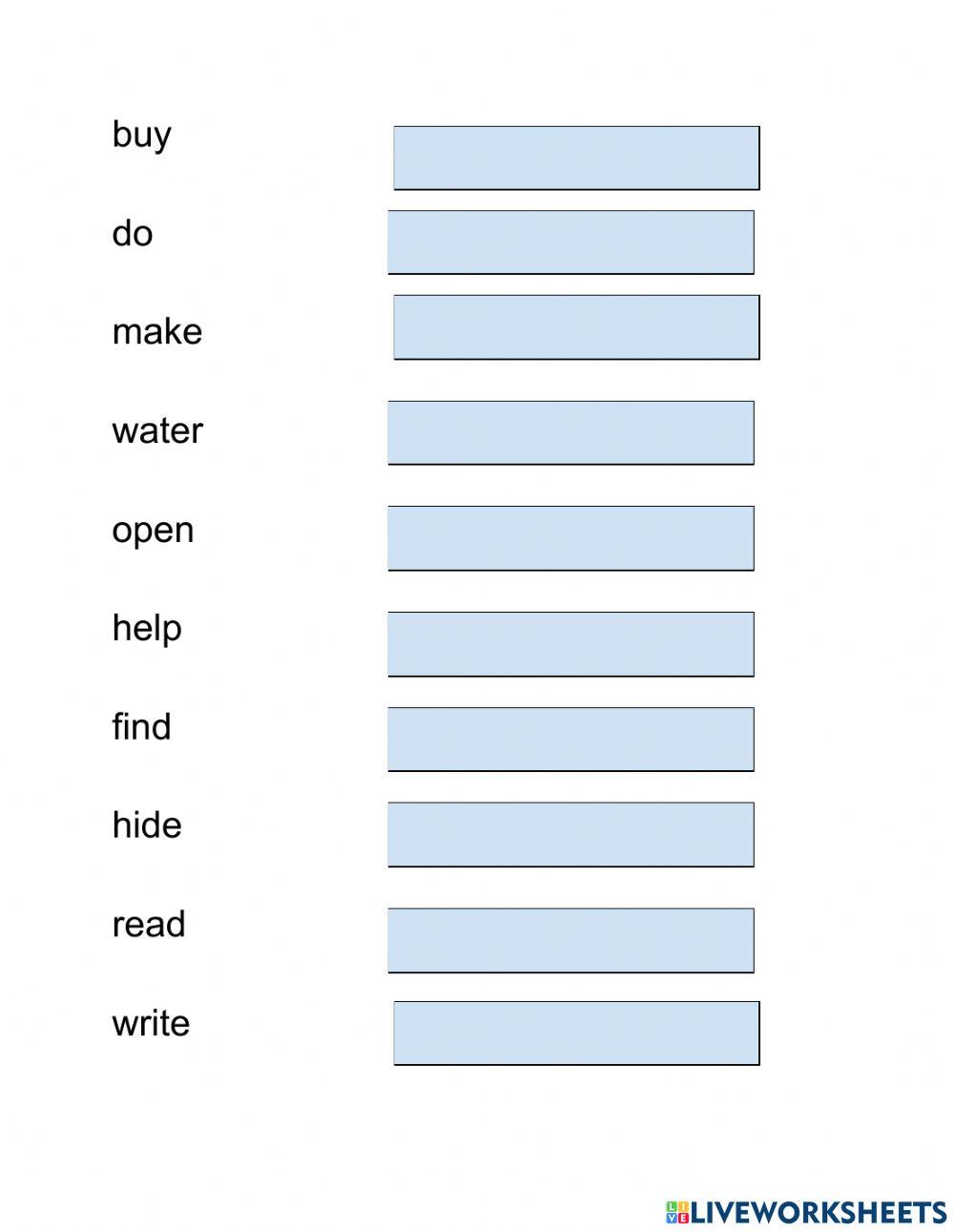Screen dimensions: 954x1232
Task: Click the word "buy"
Action: [x=141, y=136]
